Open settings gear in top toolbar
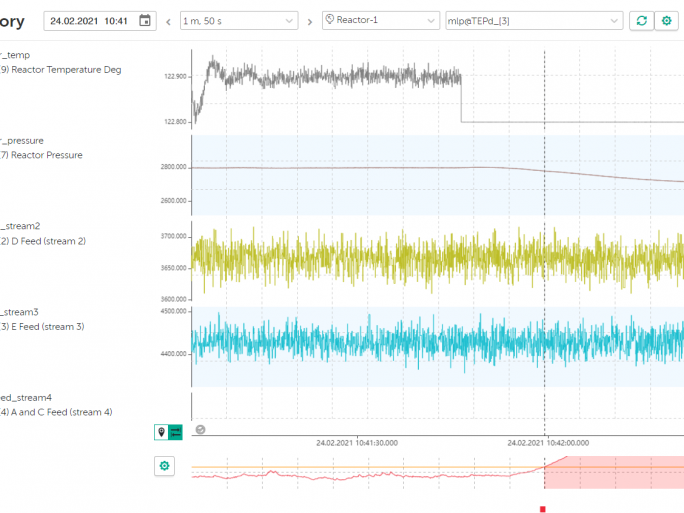Image resolution: width=684 pixels, height=513 pixels. [x=666, y=21]
